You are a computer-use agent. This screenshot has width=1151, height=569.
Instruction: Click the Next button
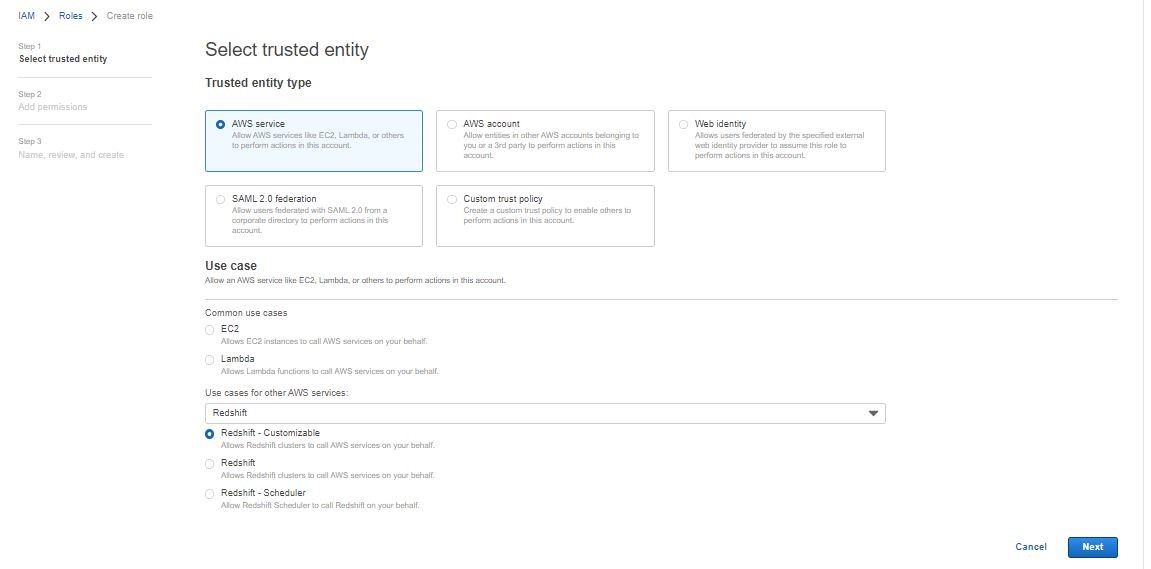[x=1092, y=547]
